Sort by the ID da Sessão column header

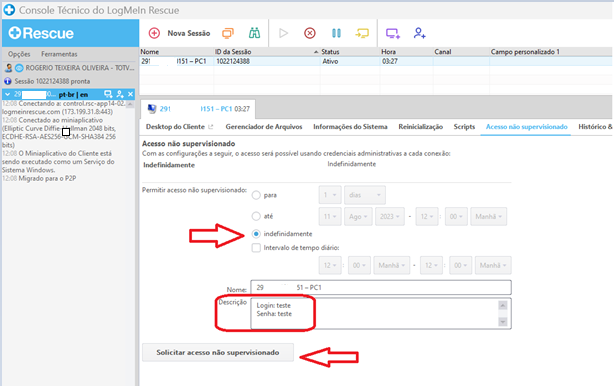tap(267, 52)
